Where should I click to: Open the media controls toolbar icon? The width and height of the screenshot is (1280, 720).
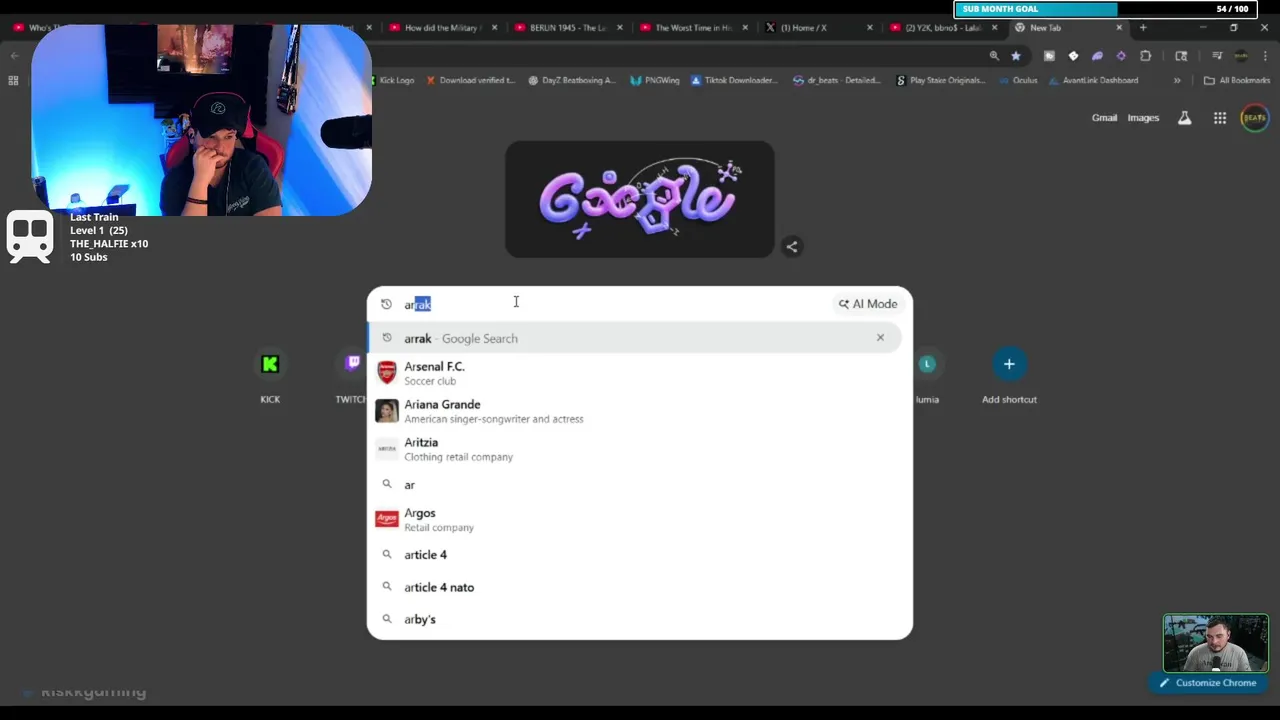(x=1217, y=56)
